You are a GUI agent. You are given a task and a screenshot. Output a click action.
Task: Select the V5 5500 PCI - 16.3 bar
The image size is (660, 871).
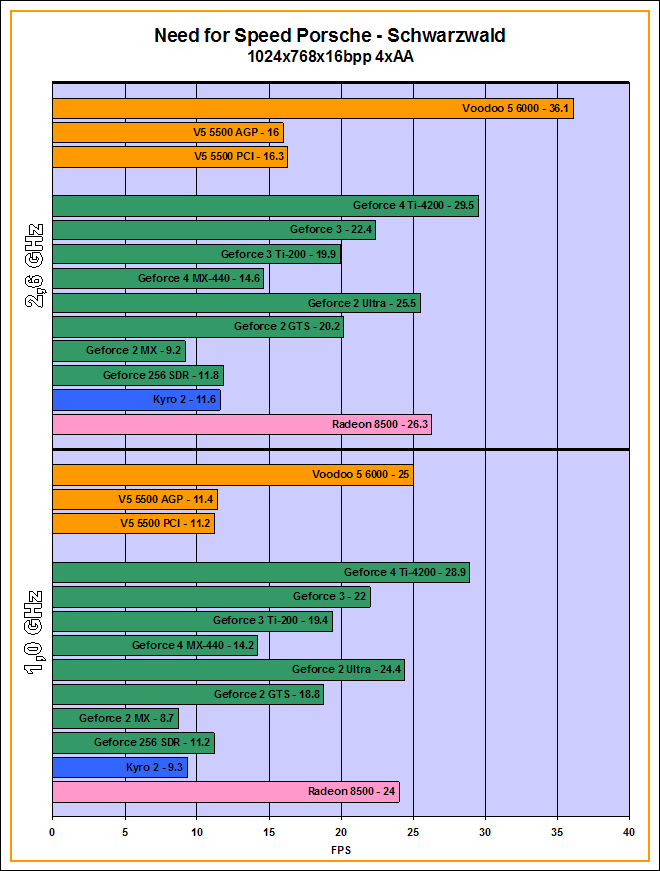pyautogui.click(x=169, y=157)
